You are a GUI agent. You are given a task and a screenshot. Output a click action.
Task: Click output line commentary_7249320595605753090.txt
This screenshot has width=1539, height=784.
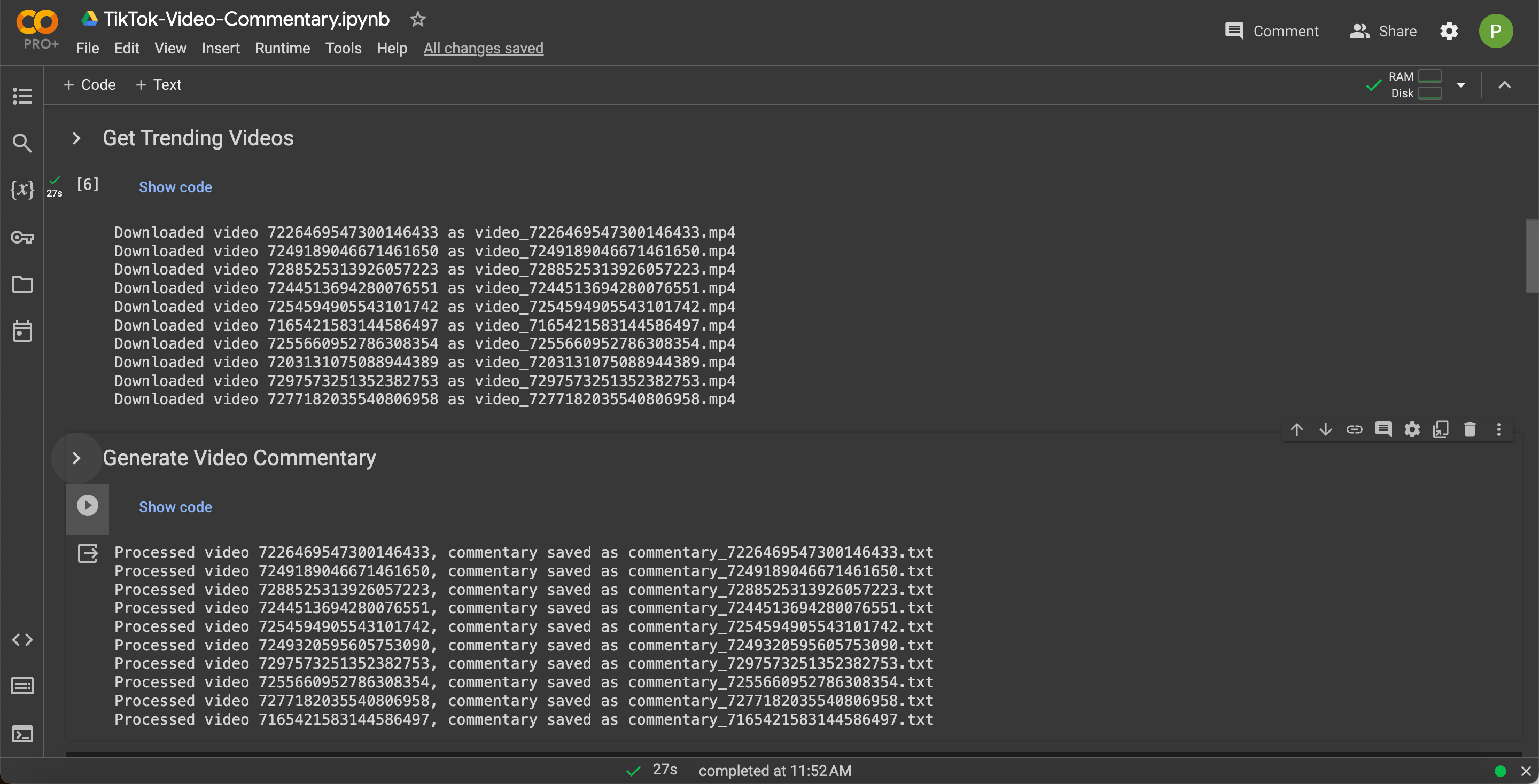523,646
